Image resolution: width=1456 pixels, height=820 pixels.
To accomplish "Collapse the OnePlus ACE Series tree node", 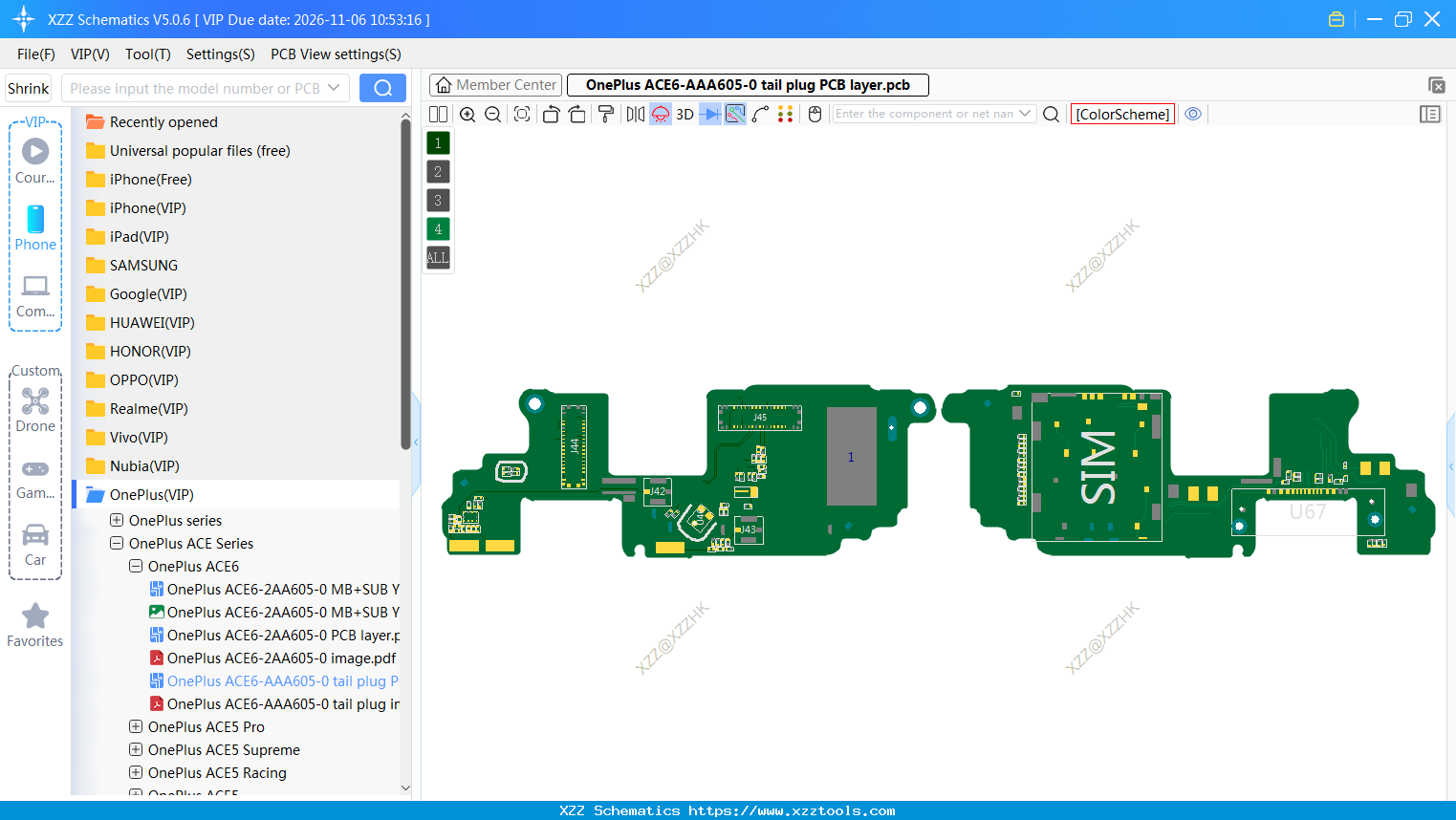I will tap(117, 543).
